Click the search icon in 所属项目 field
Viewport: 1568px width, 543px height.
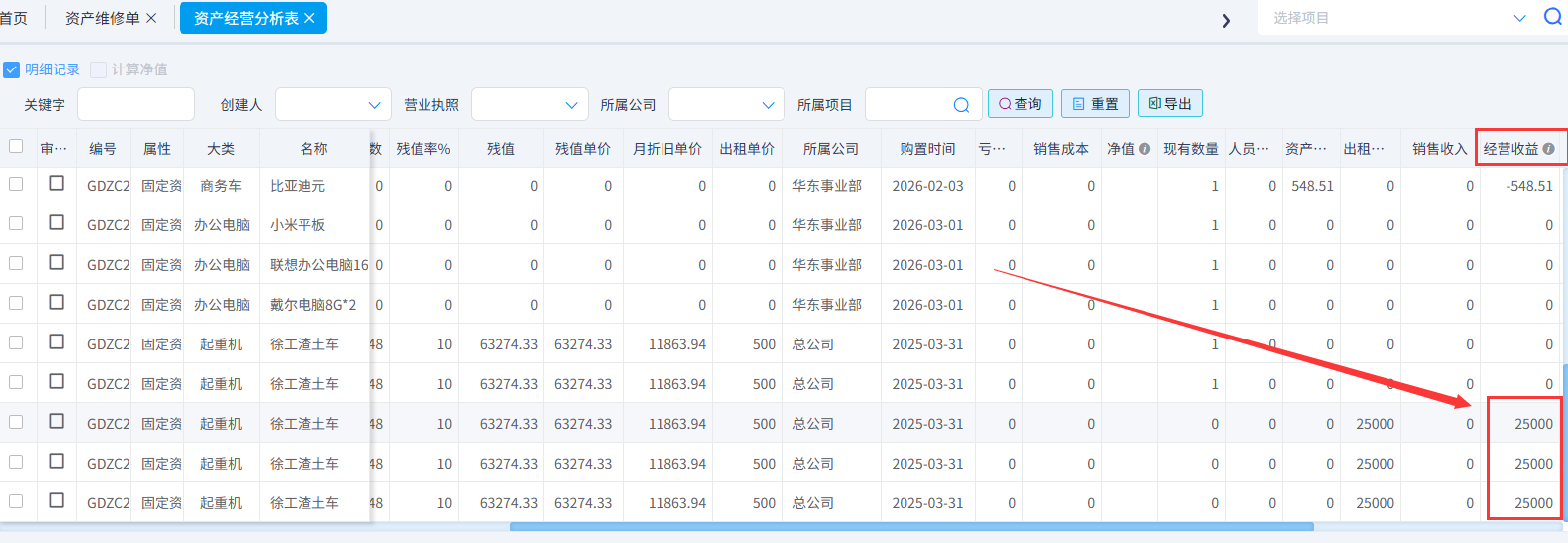961,105
